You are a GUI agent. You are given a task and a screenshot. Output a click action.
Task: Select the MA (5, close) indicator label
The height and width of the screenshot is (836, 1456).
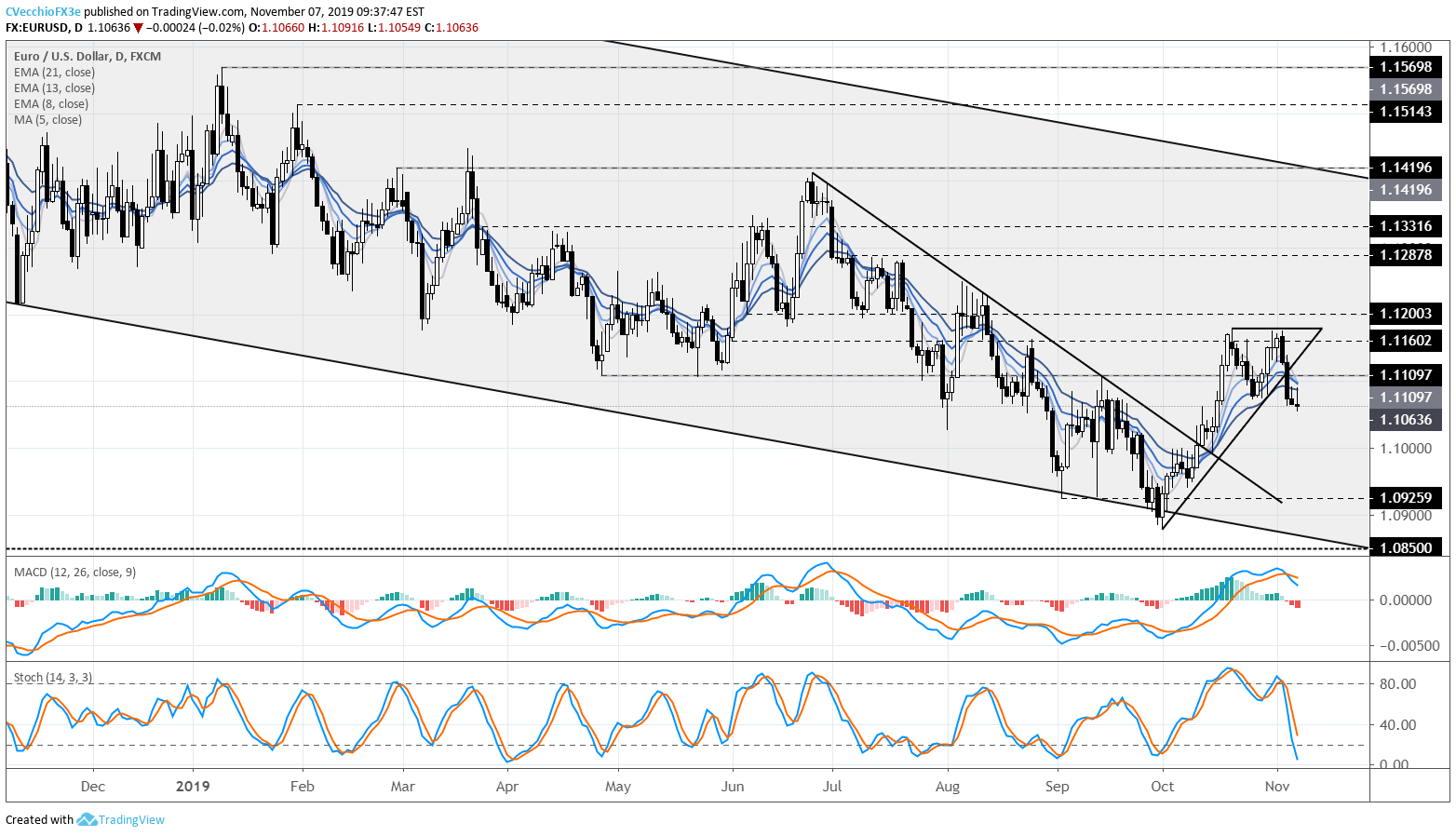pos(47,119)
